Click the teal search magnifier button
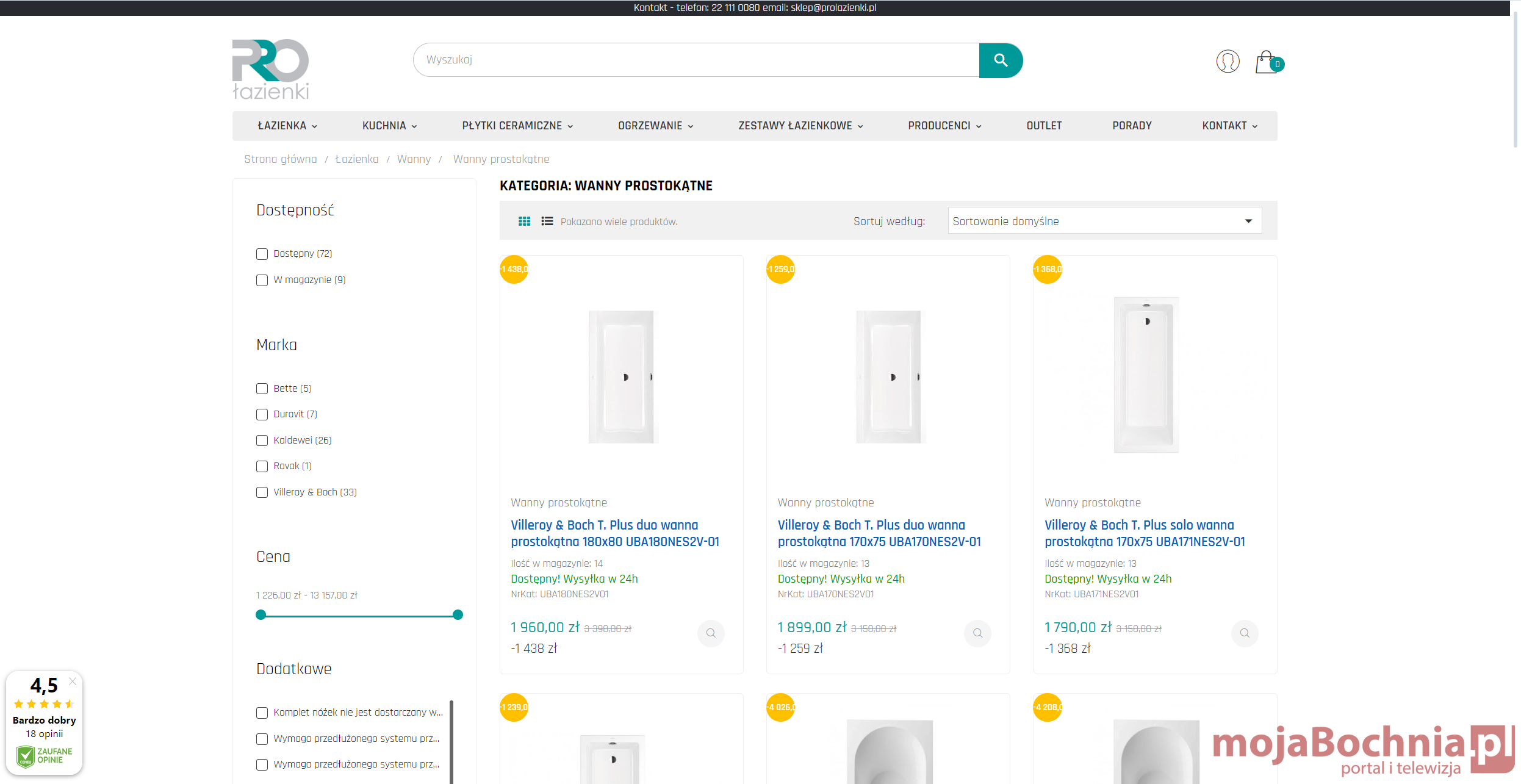This screenshot has height=784, width=1521. tap(1000, 60)
